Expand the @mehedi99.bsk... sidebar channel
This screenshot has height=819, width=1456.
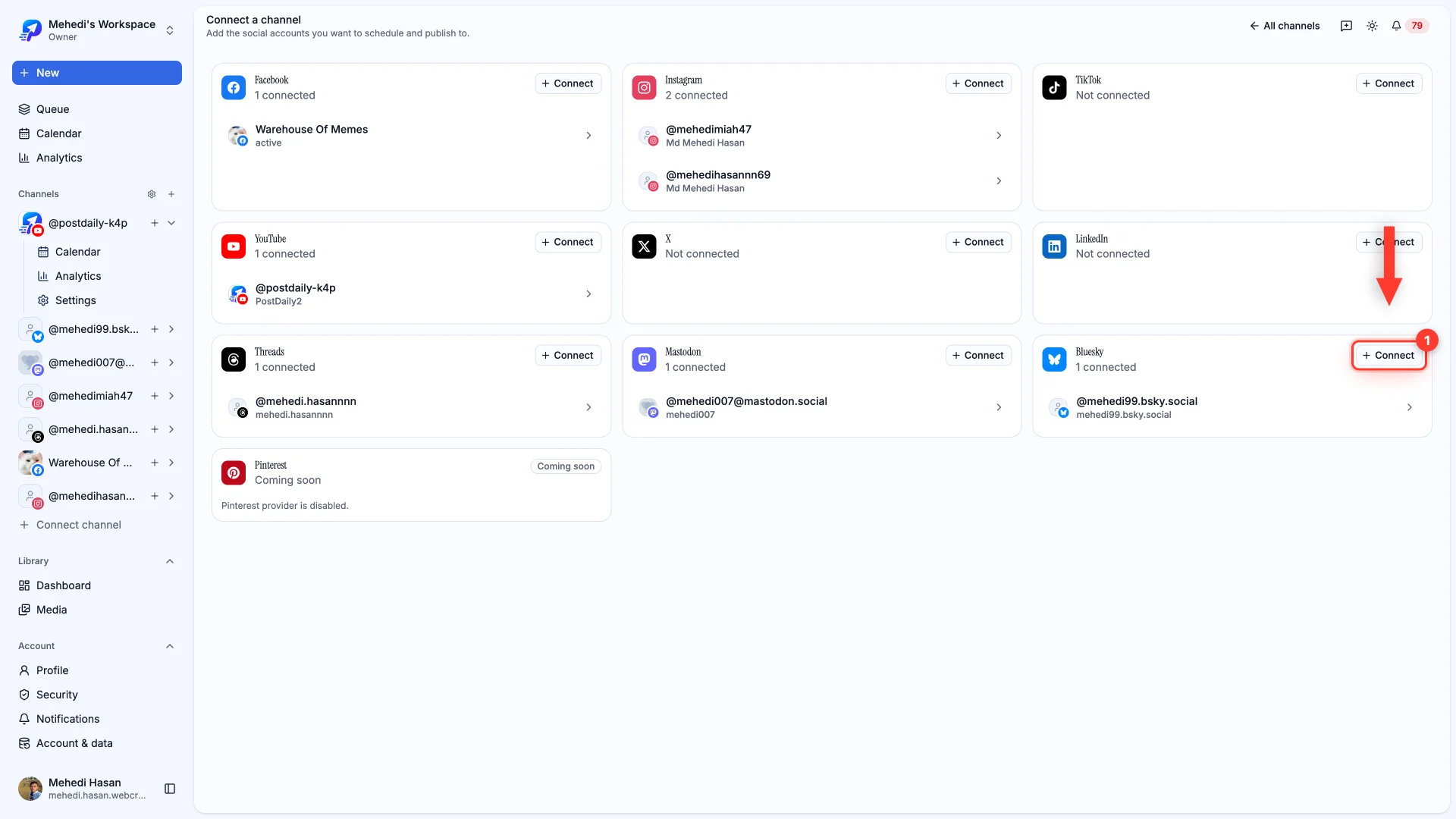click(171, 329)
